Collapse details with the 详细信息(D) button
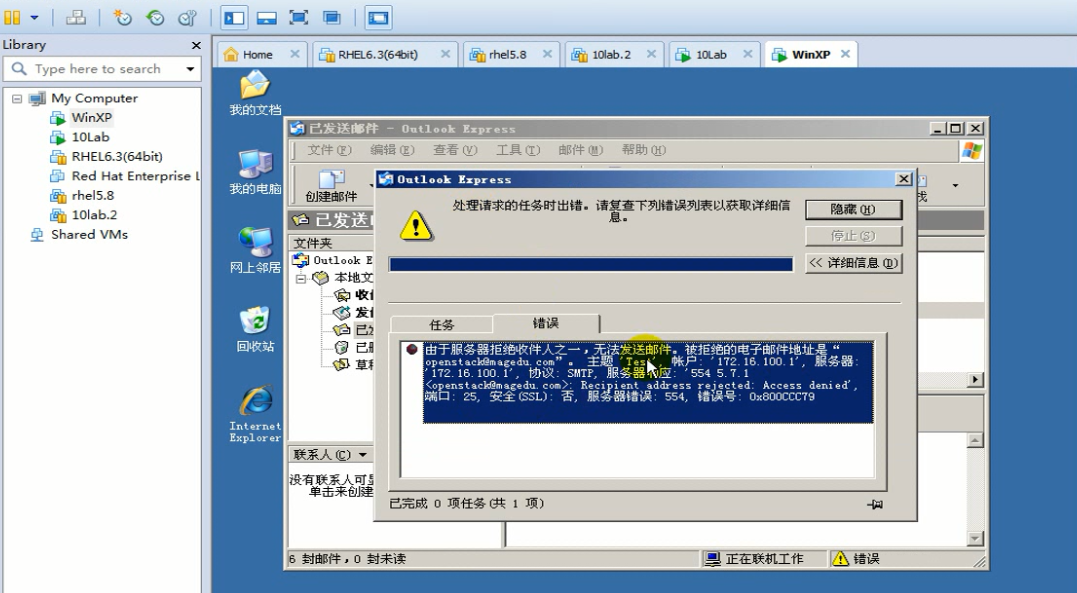1077x593 pixels. click(x=853, y=262)
